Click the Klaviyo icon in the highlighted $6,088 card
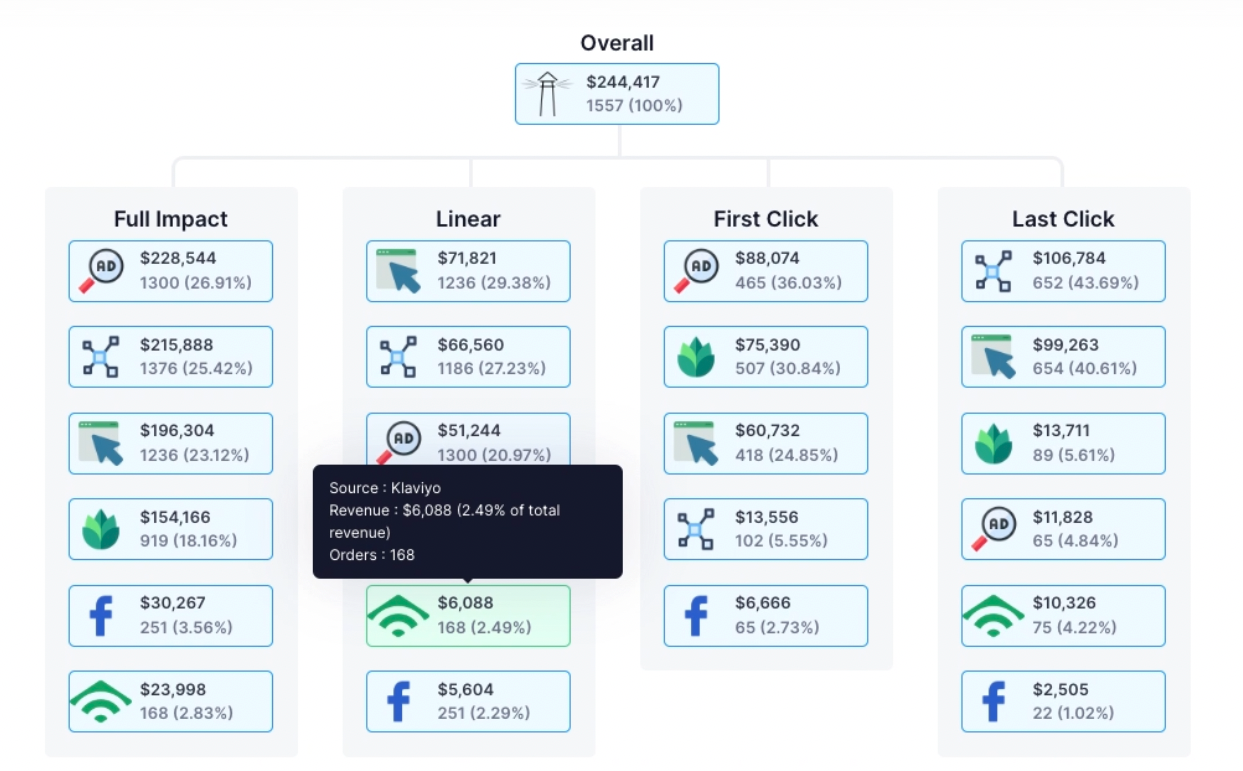Image resolution: width=1243 pixels, height=771 pixels. tap(398, 616)
